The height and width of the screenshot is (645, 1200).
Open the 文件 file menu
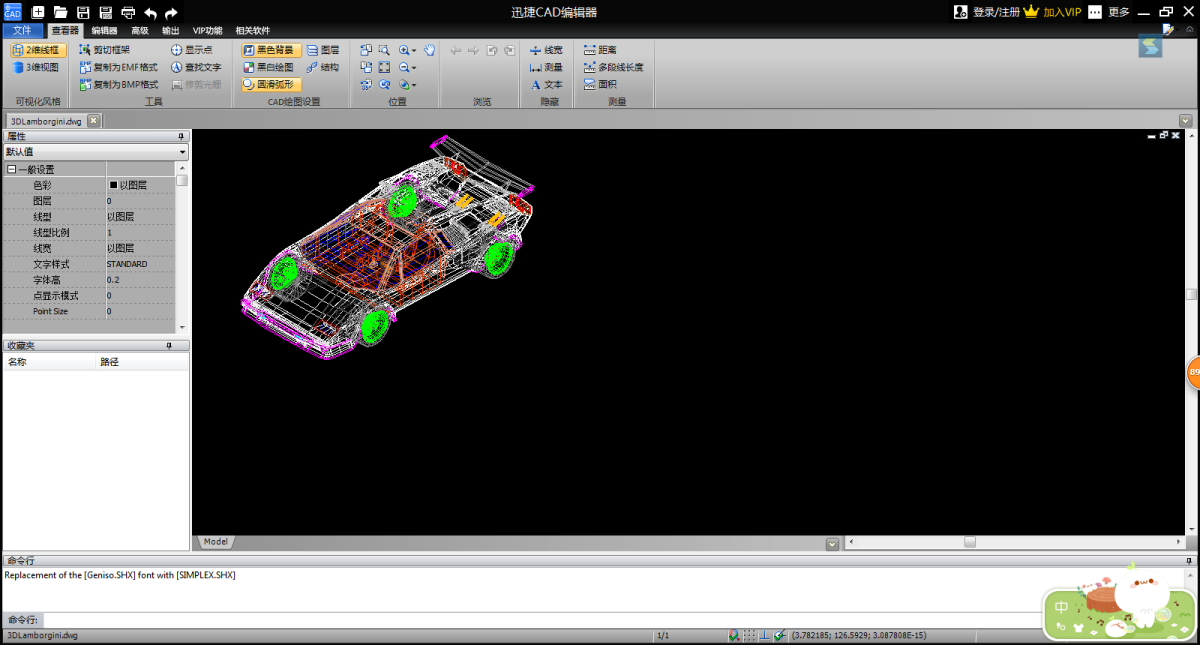coord(22,31)
